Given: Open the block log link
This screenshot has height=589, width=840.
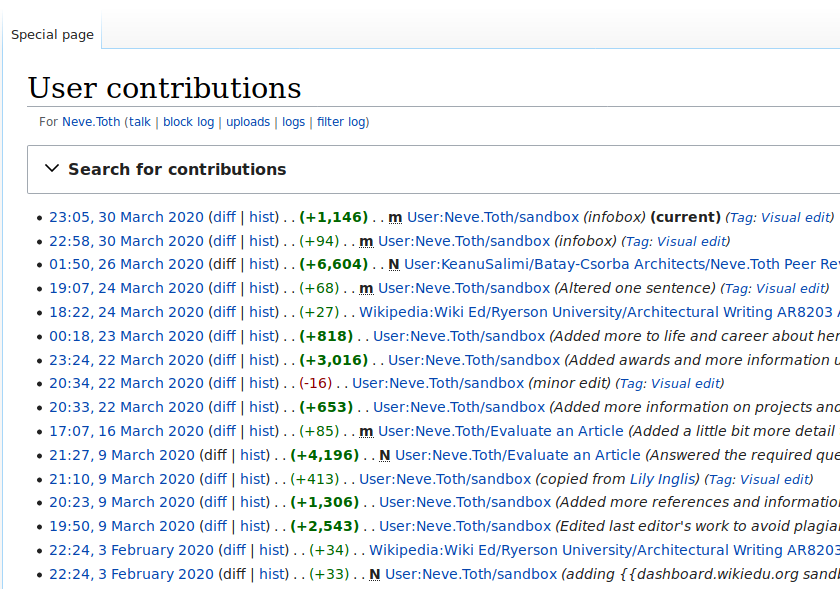Looking at the screenshot, I should click(x=189, y=122).
